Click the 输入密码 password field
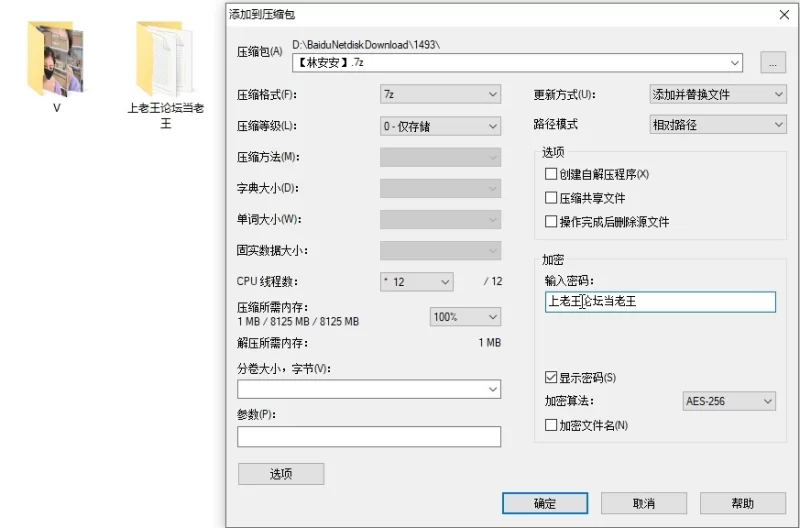Image resolution: width=800 pixels, height=528 pixels. pyautogui.click(x=660, y=301)
